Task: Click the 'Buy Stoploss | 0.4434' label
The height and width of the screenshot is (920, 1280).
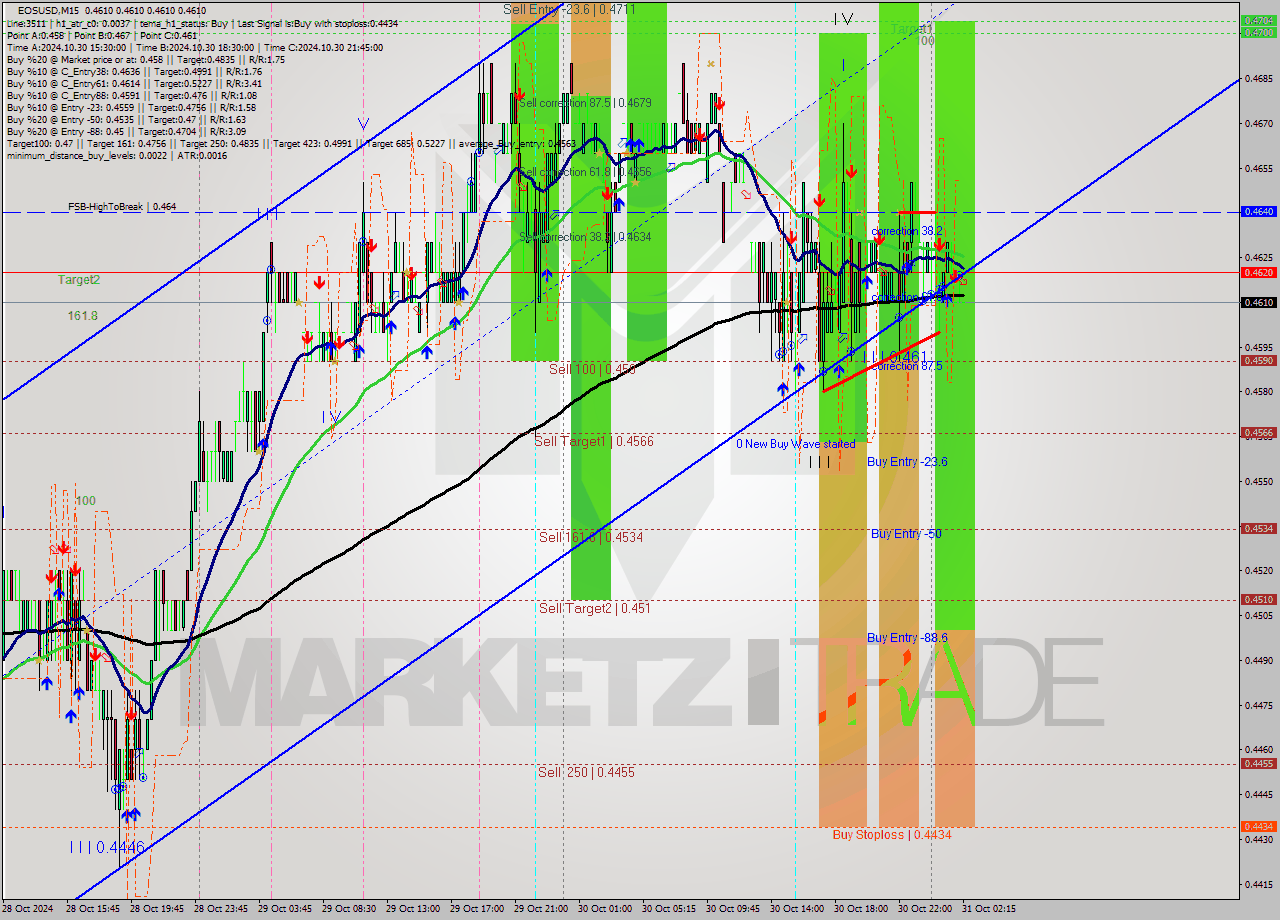Action: (892, 834)
